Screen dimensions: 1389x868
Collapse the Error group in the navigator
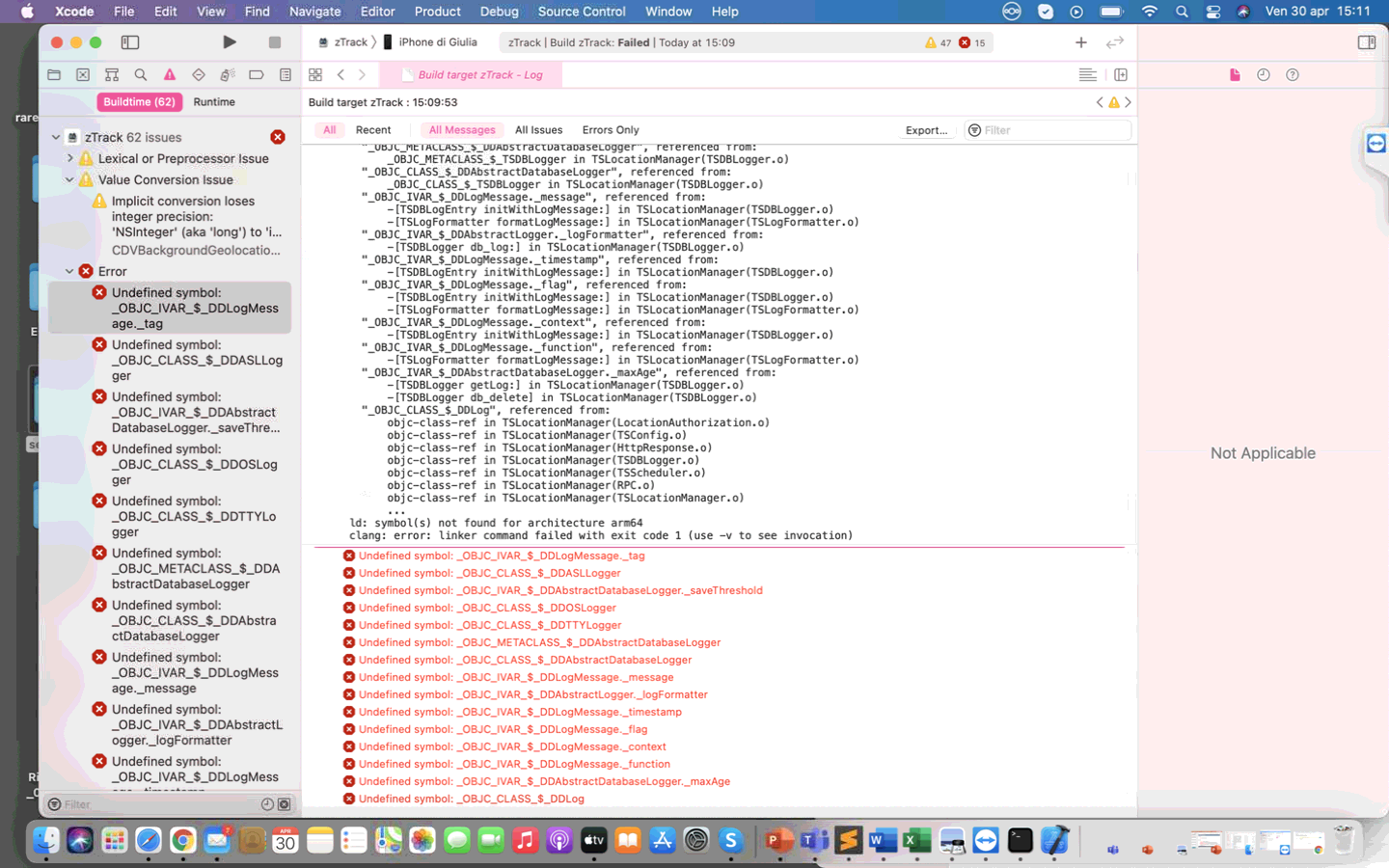pos(68,271)
